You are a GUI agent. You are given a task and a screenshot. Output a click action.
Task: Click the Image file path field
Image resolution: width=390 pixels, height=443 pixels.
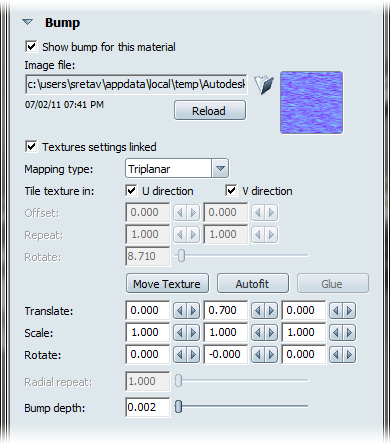click(x=136, y=84)
